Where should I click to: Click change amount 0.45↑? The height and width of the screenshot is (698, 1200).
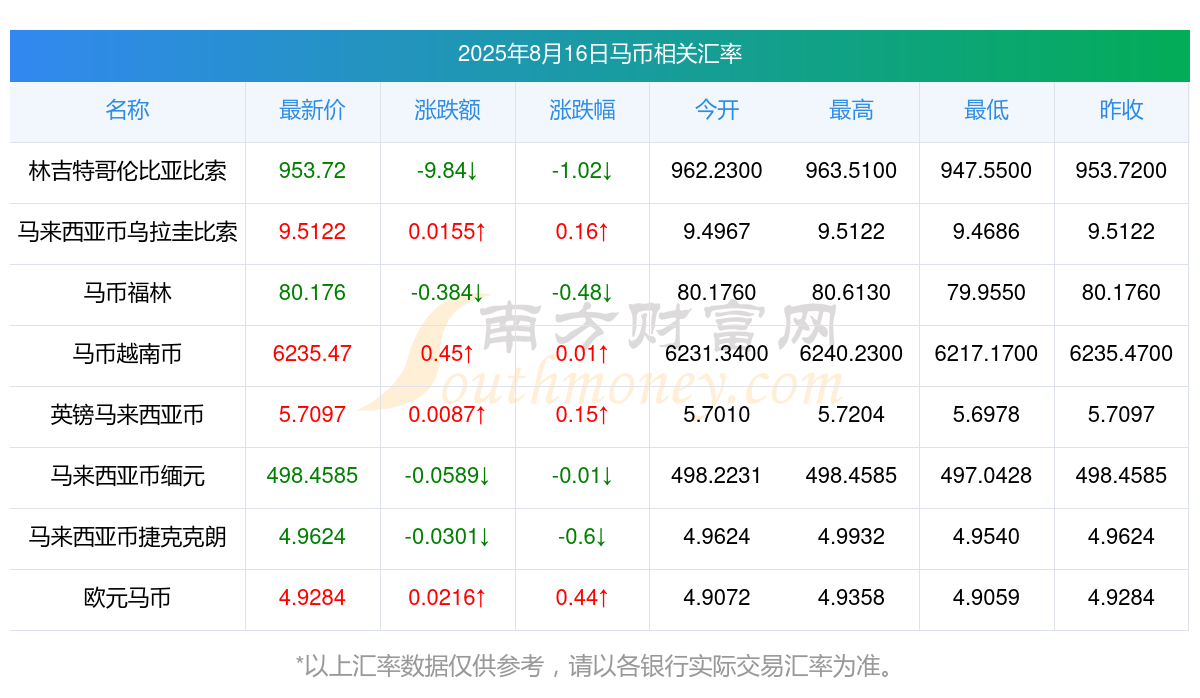click(x=448, y=354)
